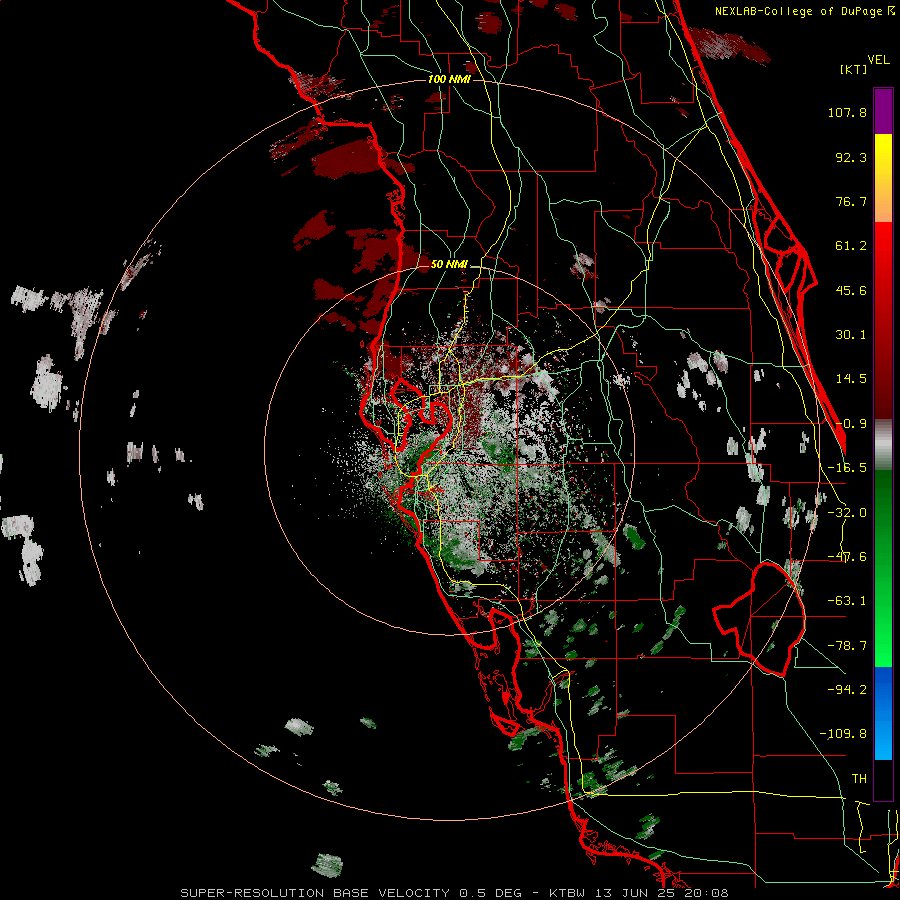Select the 92.3 scale value
The height and width of the screenshot is (900, 900).
[851, 157]
